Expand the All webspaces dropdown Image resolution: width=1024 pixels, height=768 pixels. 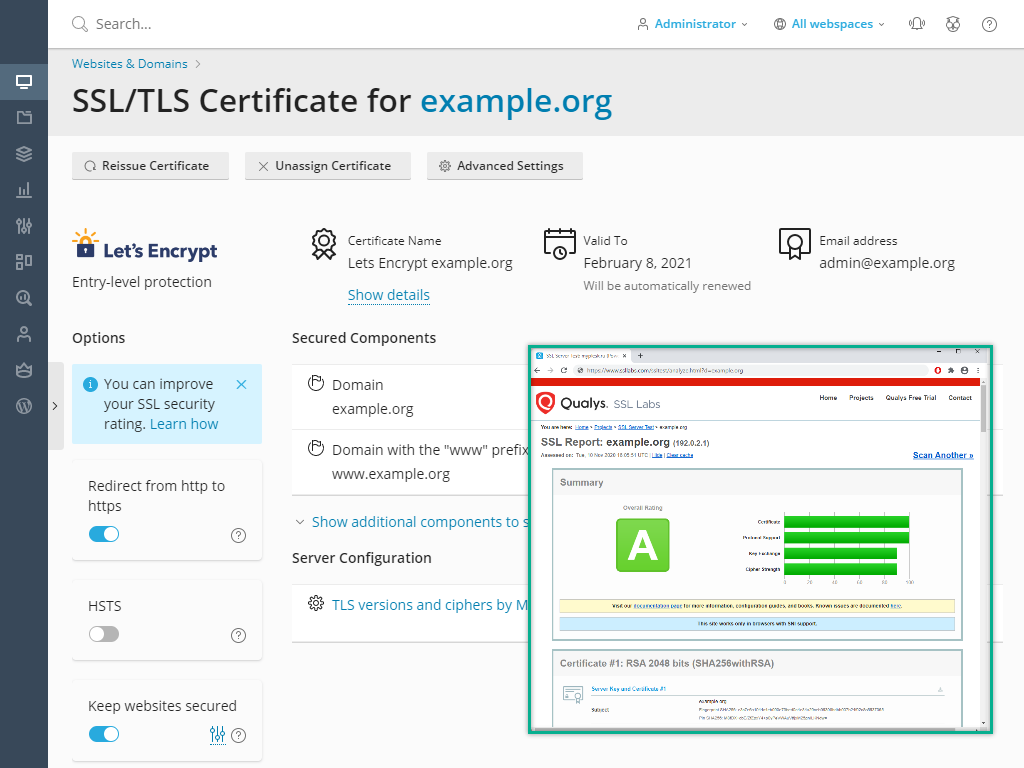point(829,24)
